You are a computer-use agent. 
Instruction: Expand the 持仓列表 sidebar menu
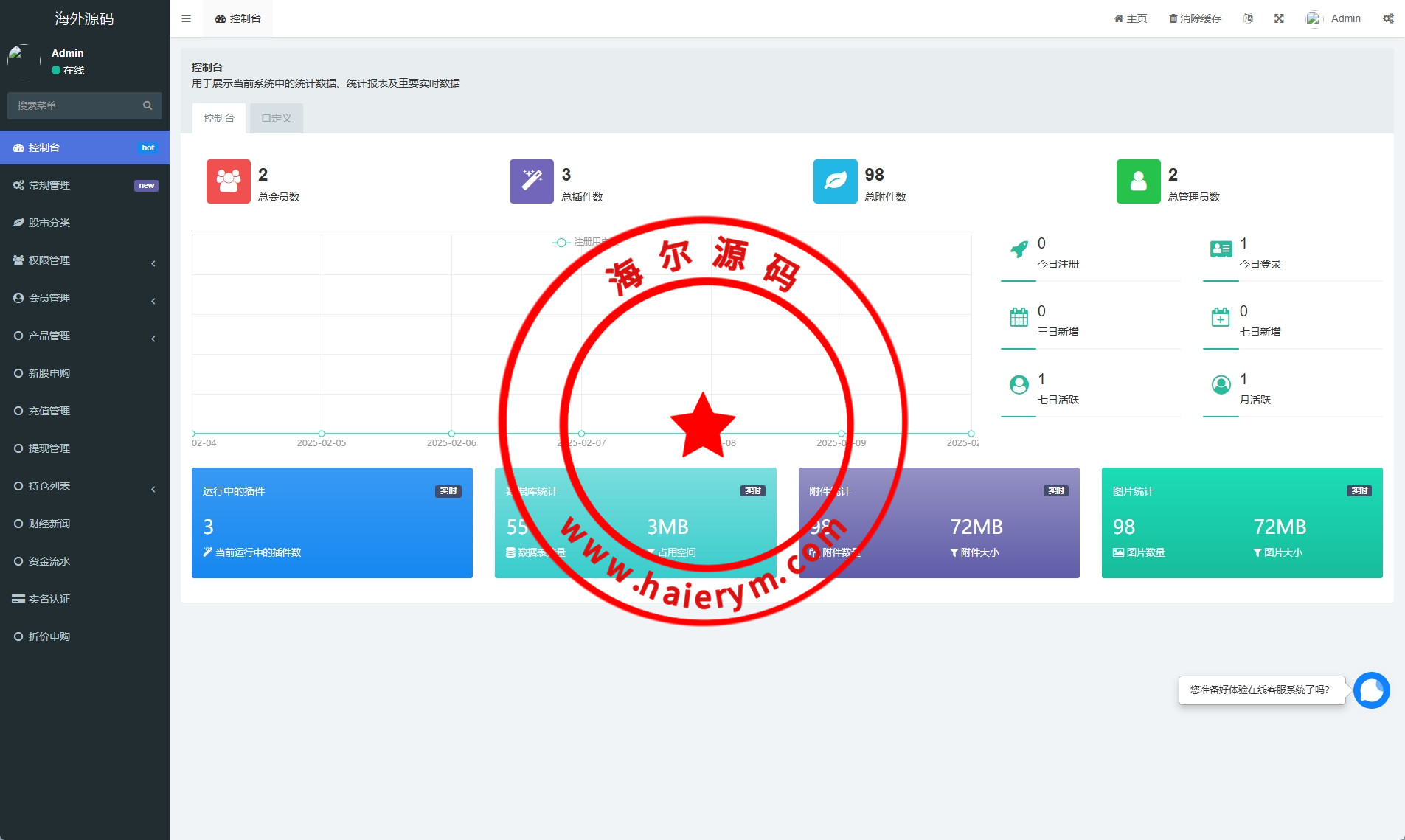(85, 486)
